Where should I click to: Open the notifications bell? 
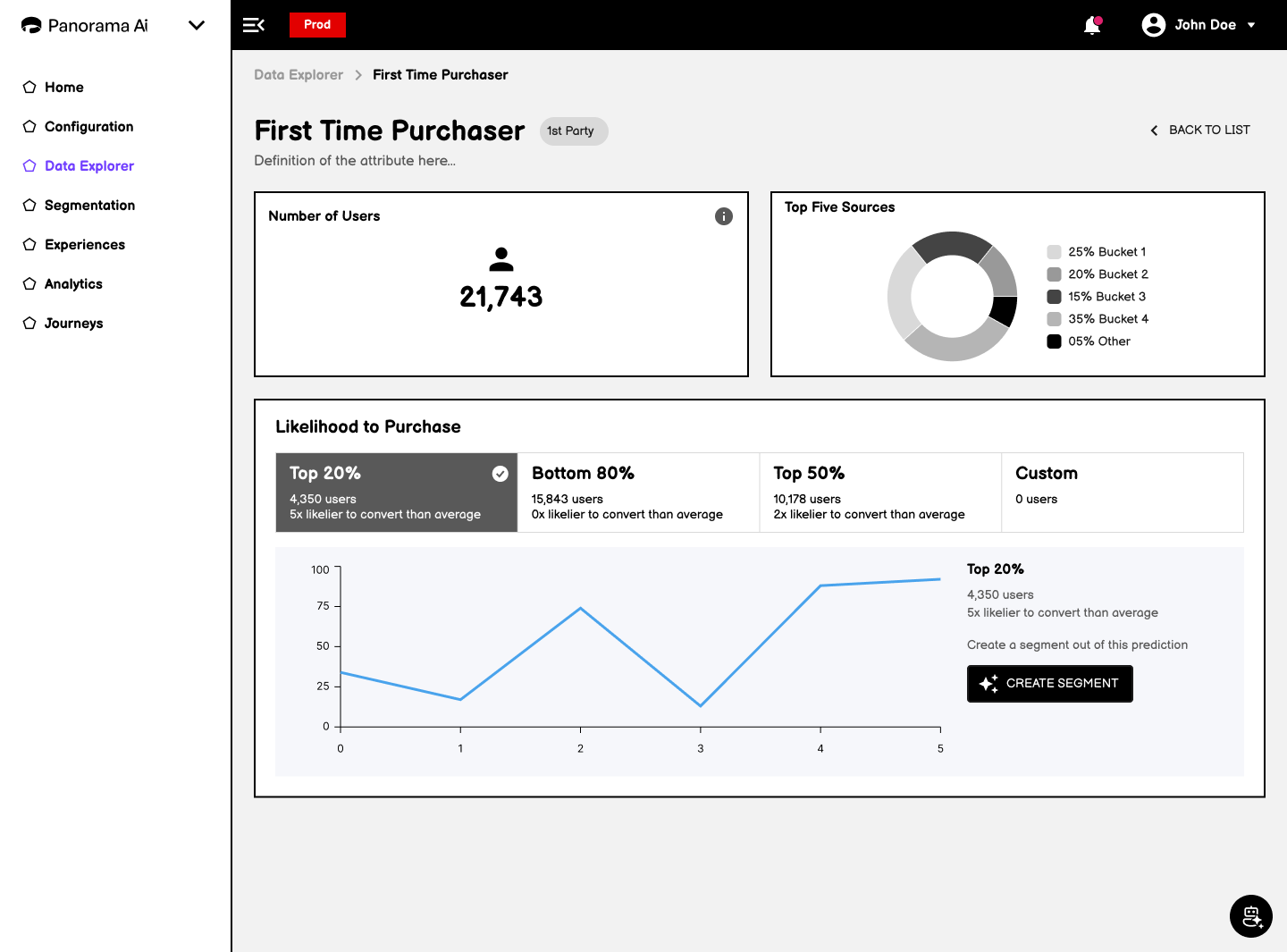coord(1092,25)
